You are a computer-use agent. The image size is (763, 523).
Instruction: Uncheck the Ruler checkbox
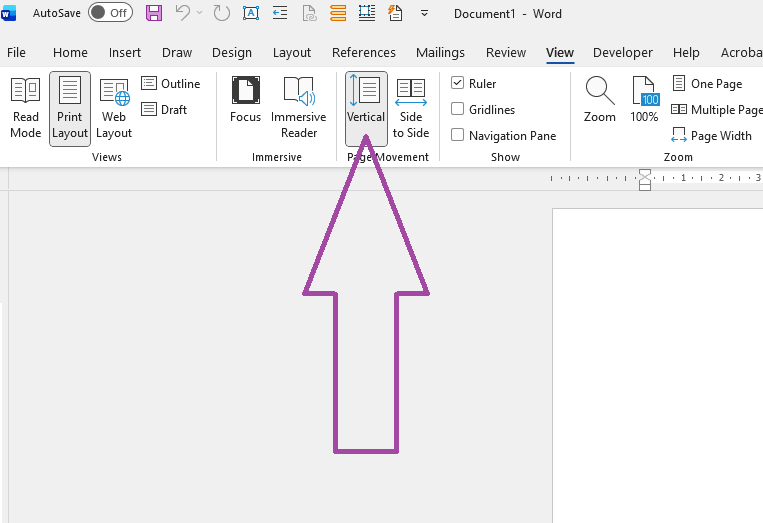click(x=457, y=83)
